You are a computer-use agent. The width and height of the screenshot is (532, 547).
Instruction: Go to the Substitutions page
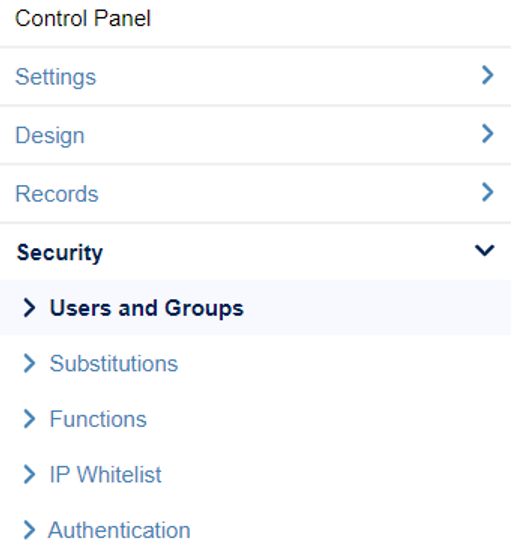pos(114,364)
